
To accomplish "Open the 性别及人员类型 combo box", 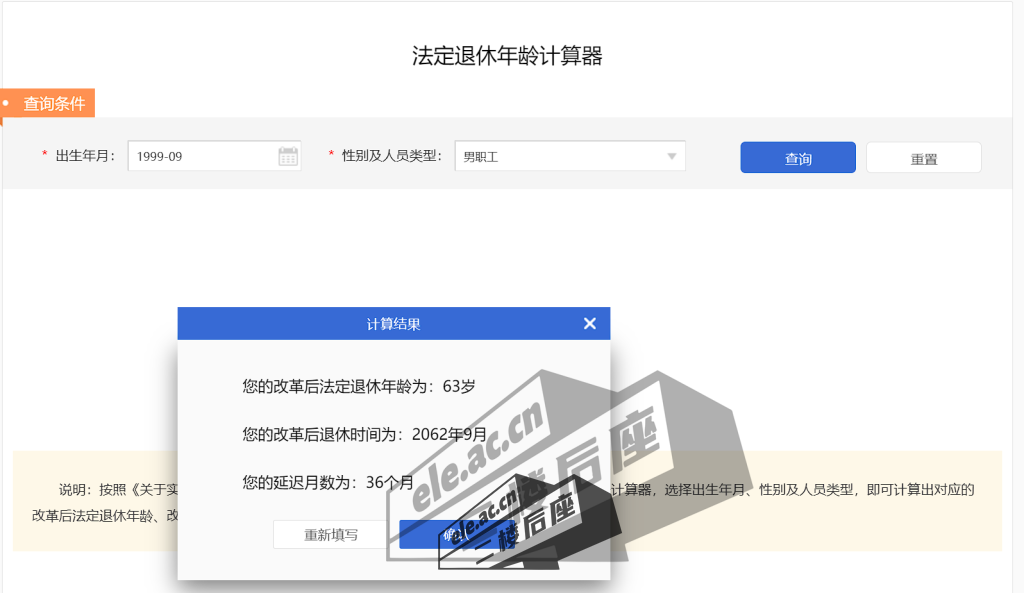I will [x=560, y=156].
